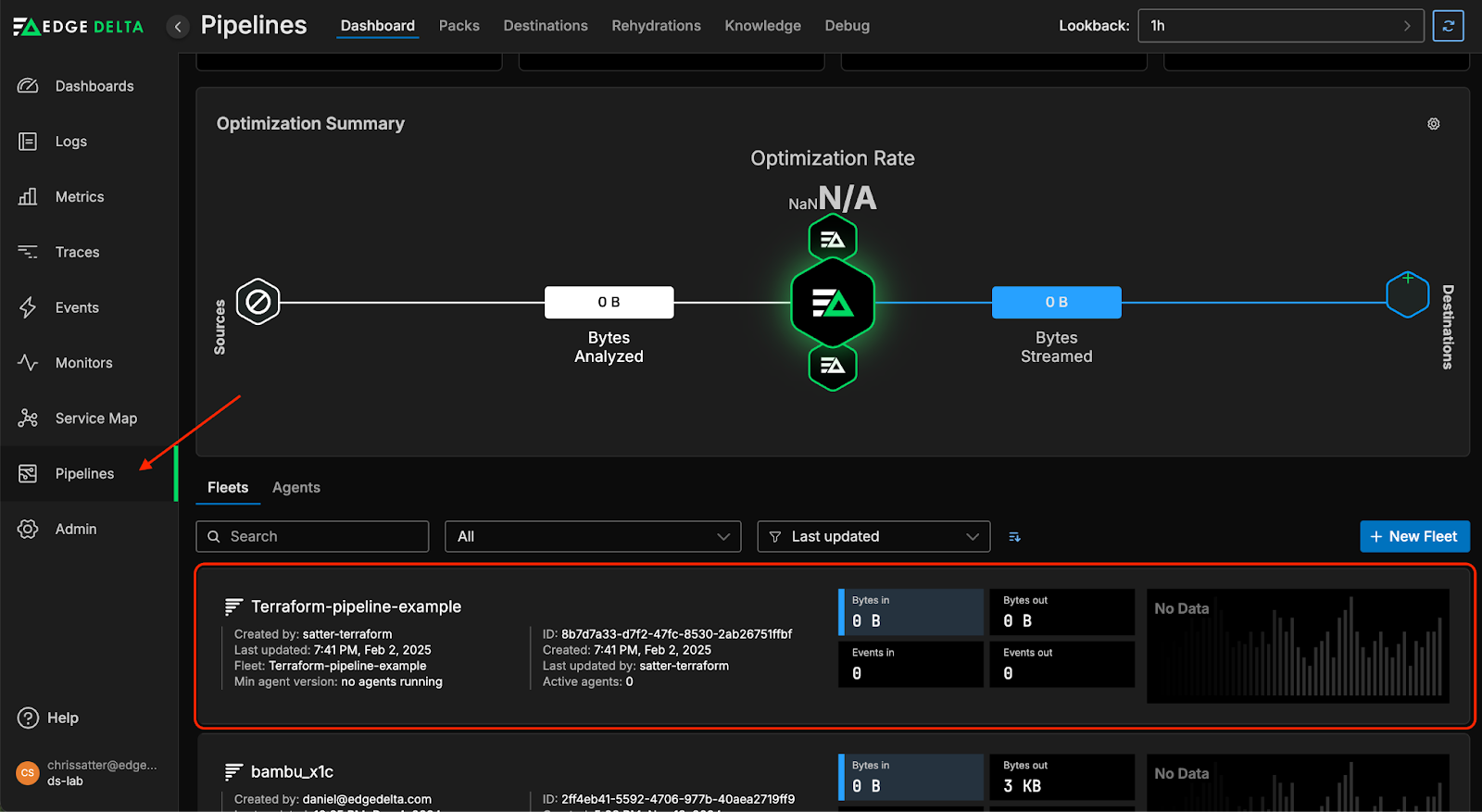This screenshot has height=812, width=1482.
Task: Open Service Map from the sidebar
Action: pos(95,418)
